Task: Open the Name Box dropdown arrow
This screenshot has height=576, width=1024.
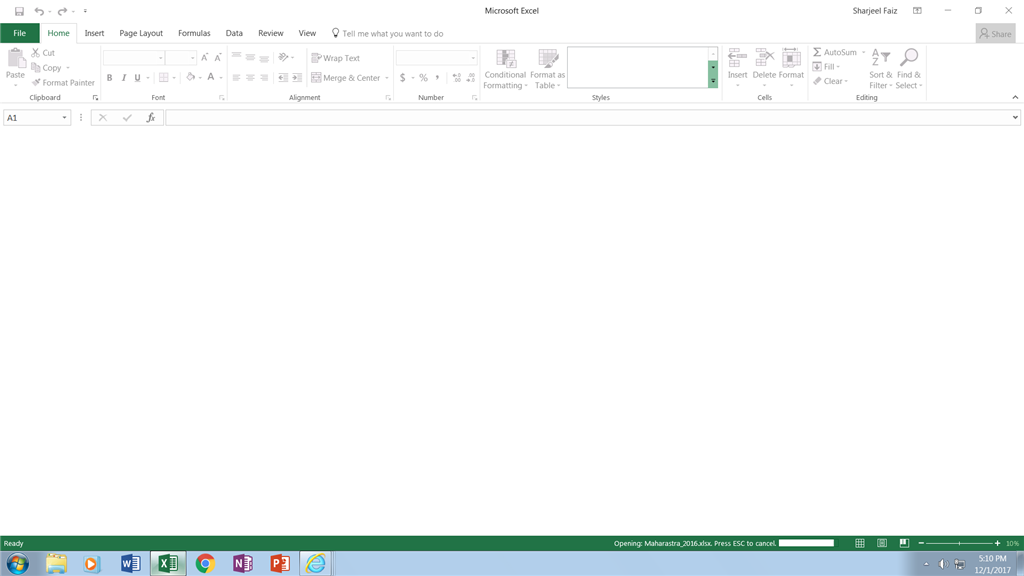Action: [x=64, y=118]
